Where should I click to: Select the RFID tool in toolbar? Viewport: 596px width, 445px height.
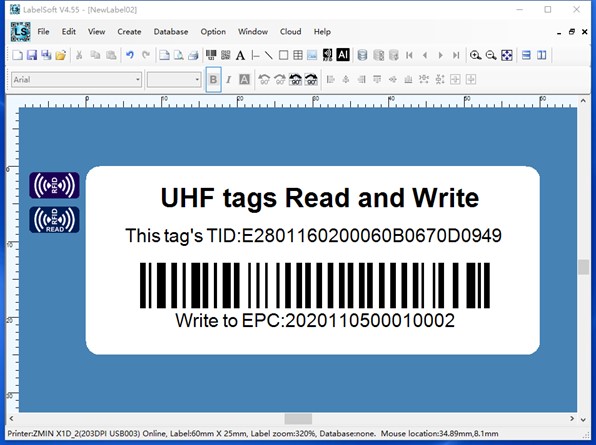tap(327, 55)
